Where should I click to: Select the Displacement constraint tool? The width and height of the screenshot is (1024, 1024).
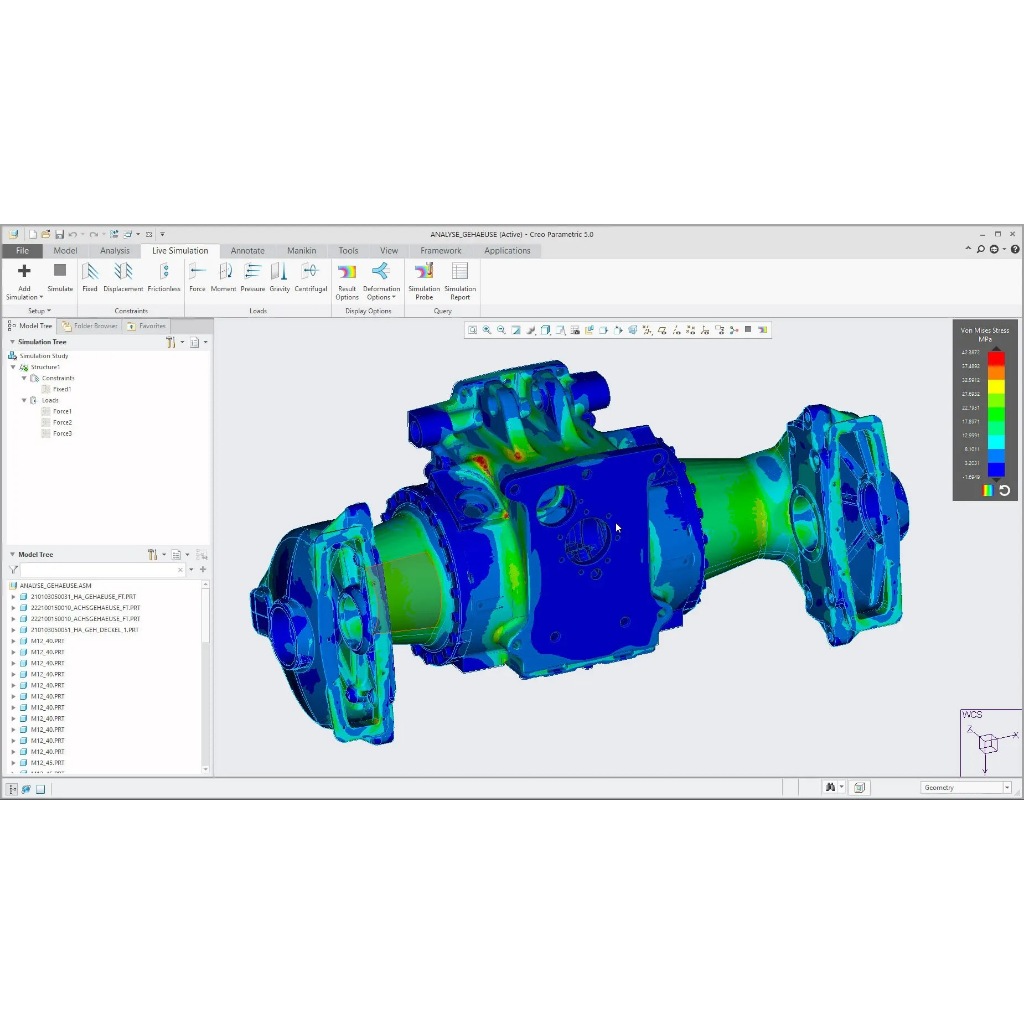click(x=123, y=277)
